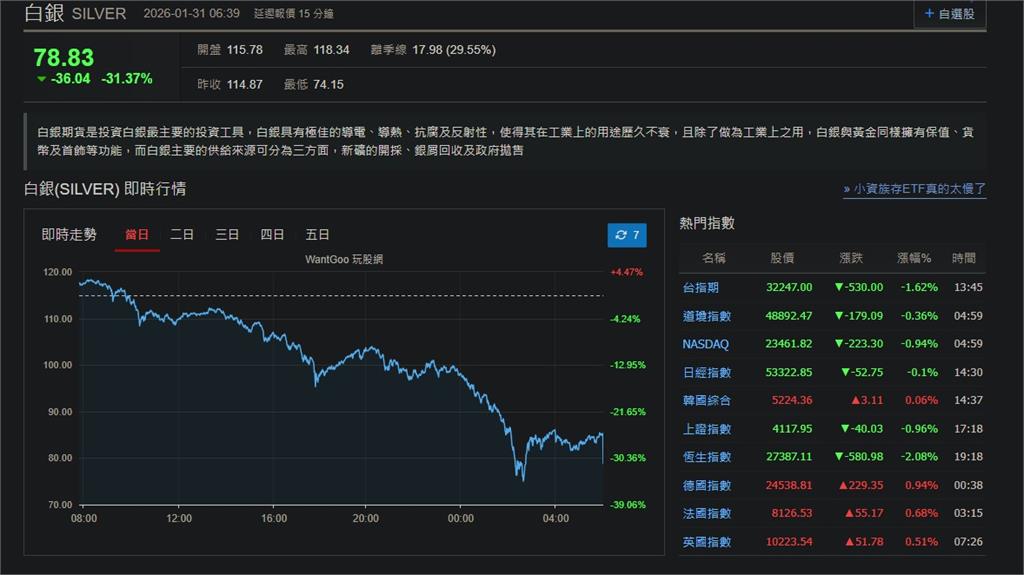Click the change value -36.04

coord(71,79)
